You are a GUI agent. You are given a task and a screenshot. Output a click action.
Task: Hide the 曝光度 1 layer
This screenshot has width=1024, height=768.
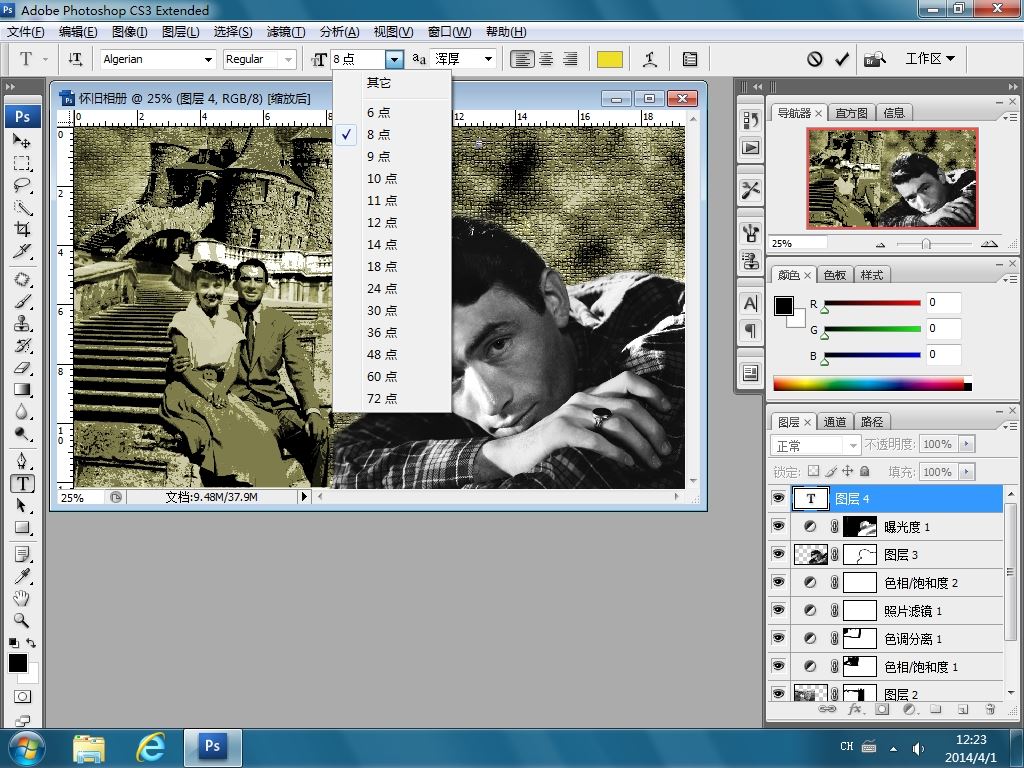click(x=778, y=526)
